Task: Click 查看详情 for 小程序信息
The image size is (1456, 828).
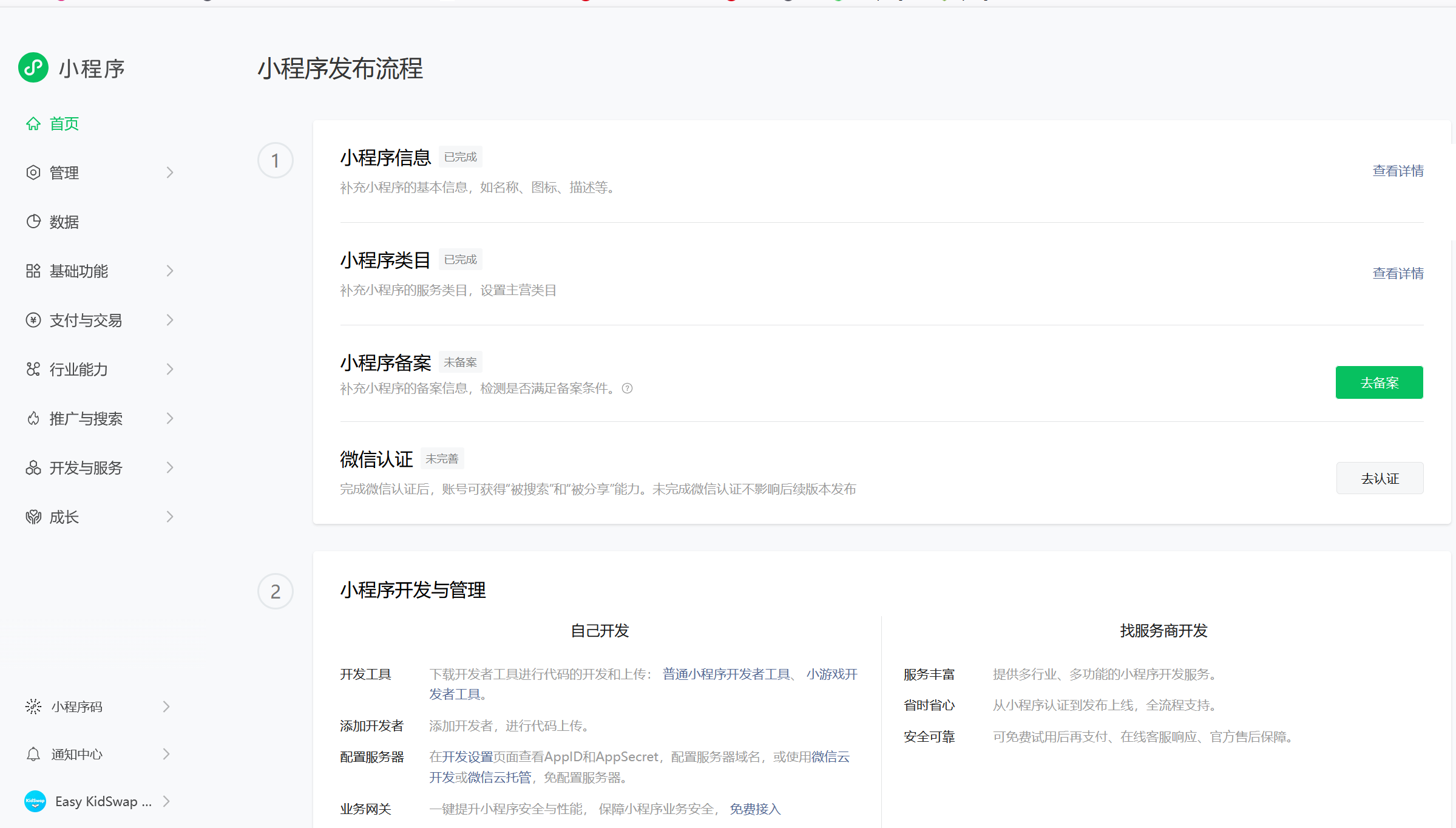Action: tap(1398, 171)
